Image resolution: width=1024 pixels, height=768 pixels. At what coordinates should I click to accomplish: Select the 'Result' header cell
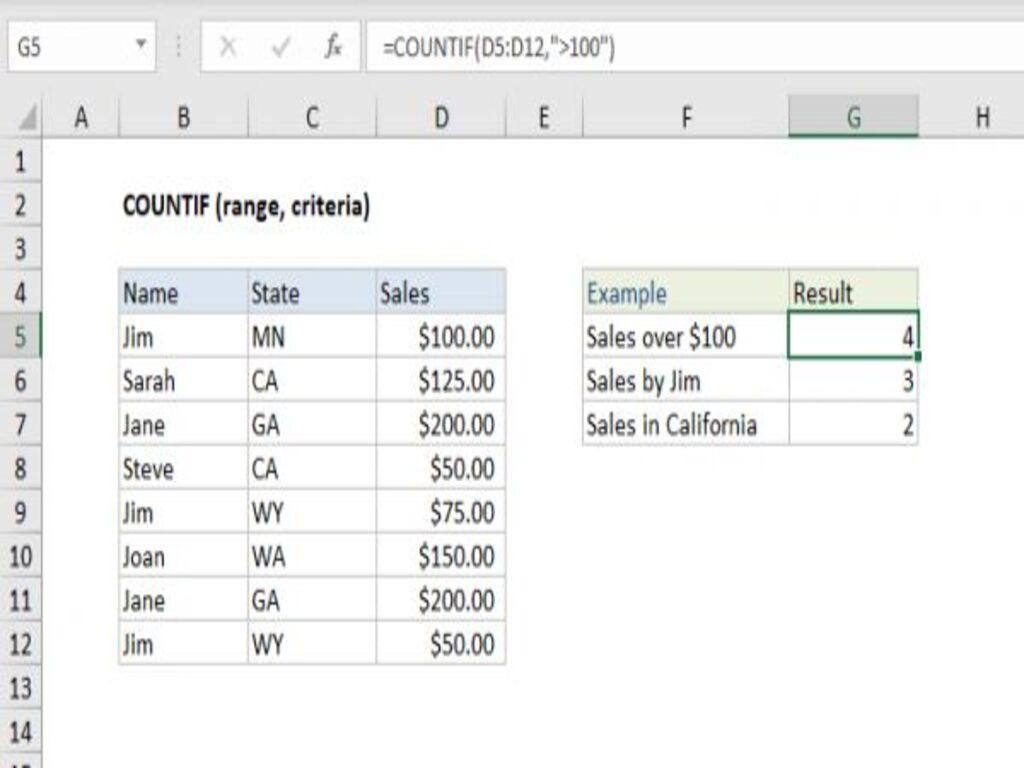tap(855, 293)
